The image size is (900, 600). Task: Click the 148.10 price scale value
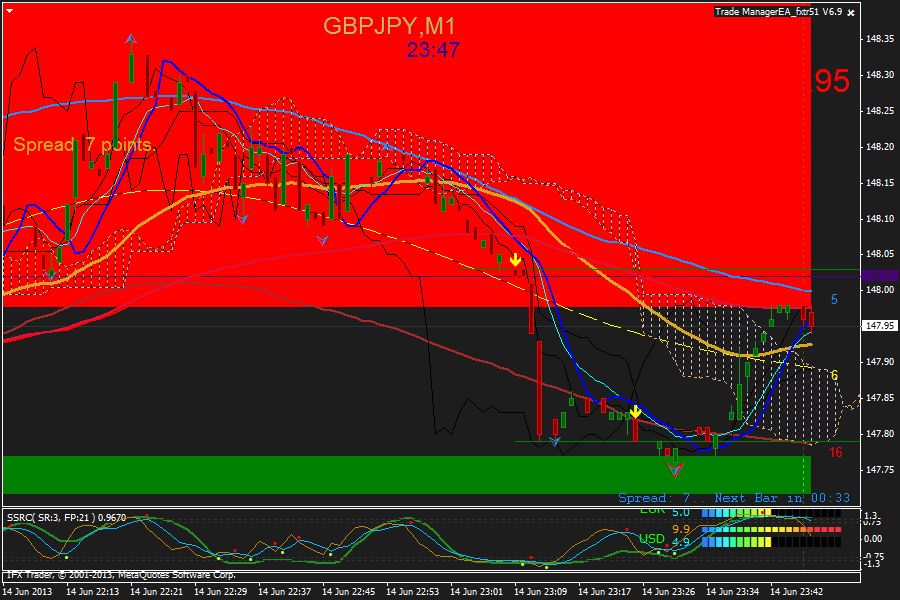click(880, 219)
